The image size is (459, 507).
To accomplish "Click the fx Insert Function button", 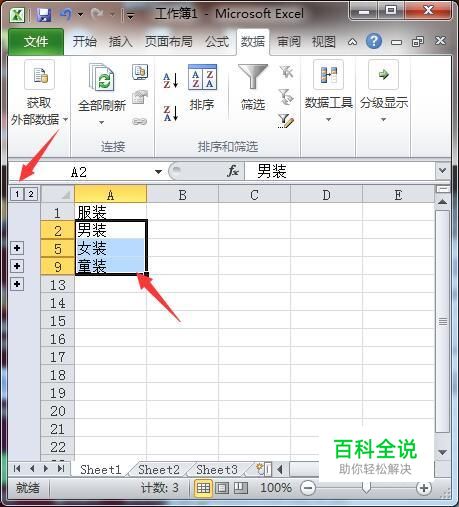I will point(233,171).
